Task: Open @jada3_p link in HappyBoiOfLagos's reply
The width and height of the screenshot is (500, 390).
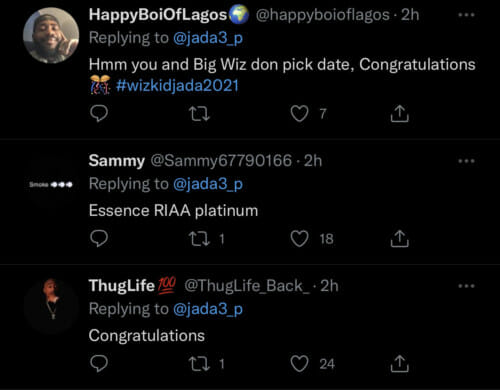Action: click(208, 38)
